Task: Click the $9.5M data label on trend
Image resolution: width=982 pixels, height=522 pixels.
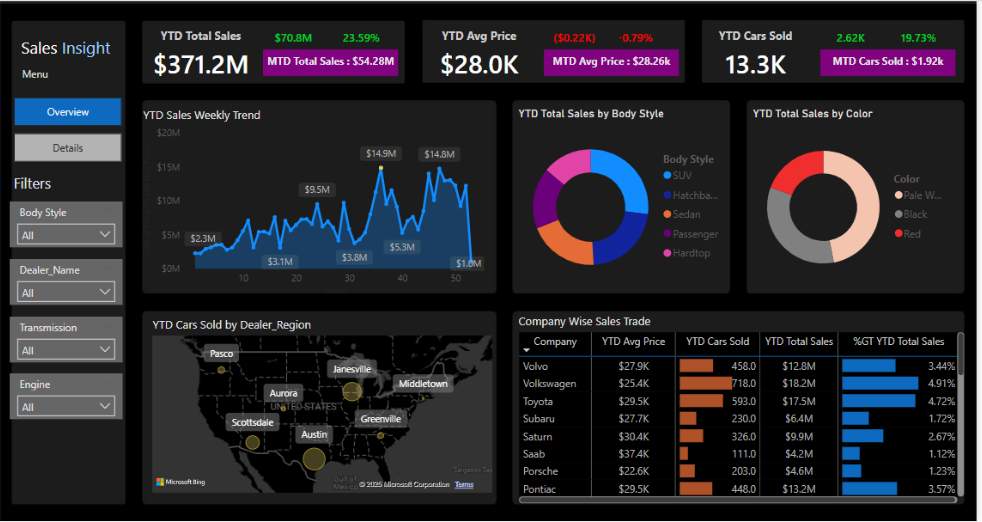Action: pos(317,189)
